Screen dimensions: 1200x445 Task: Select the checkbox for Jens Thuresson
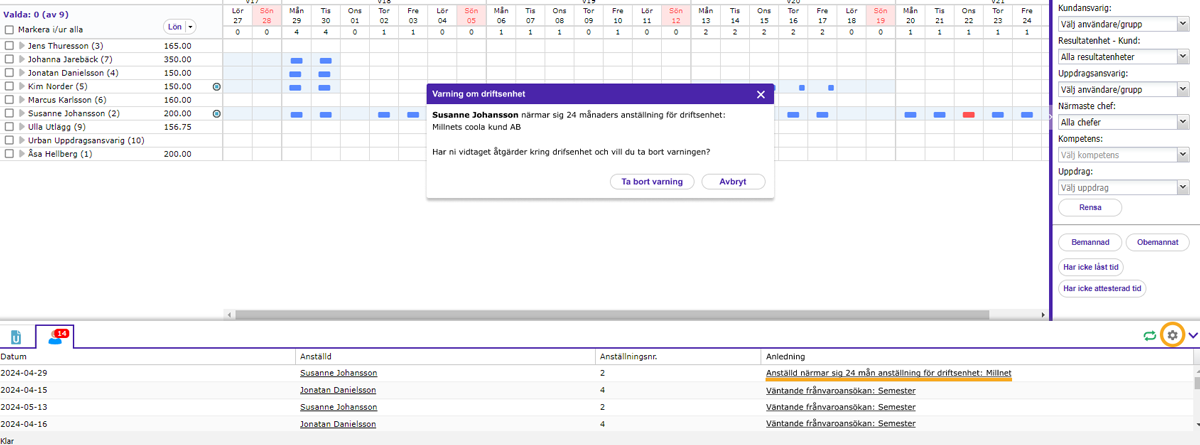coord(9,46)
